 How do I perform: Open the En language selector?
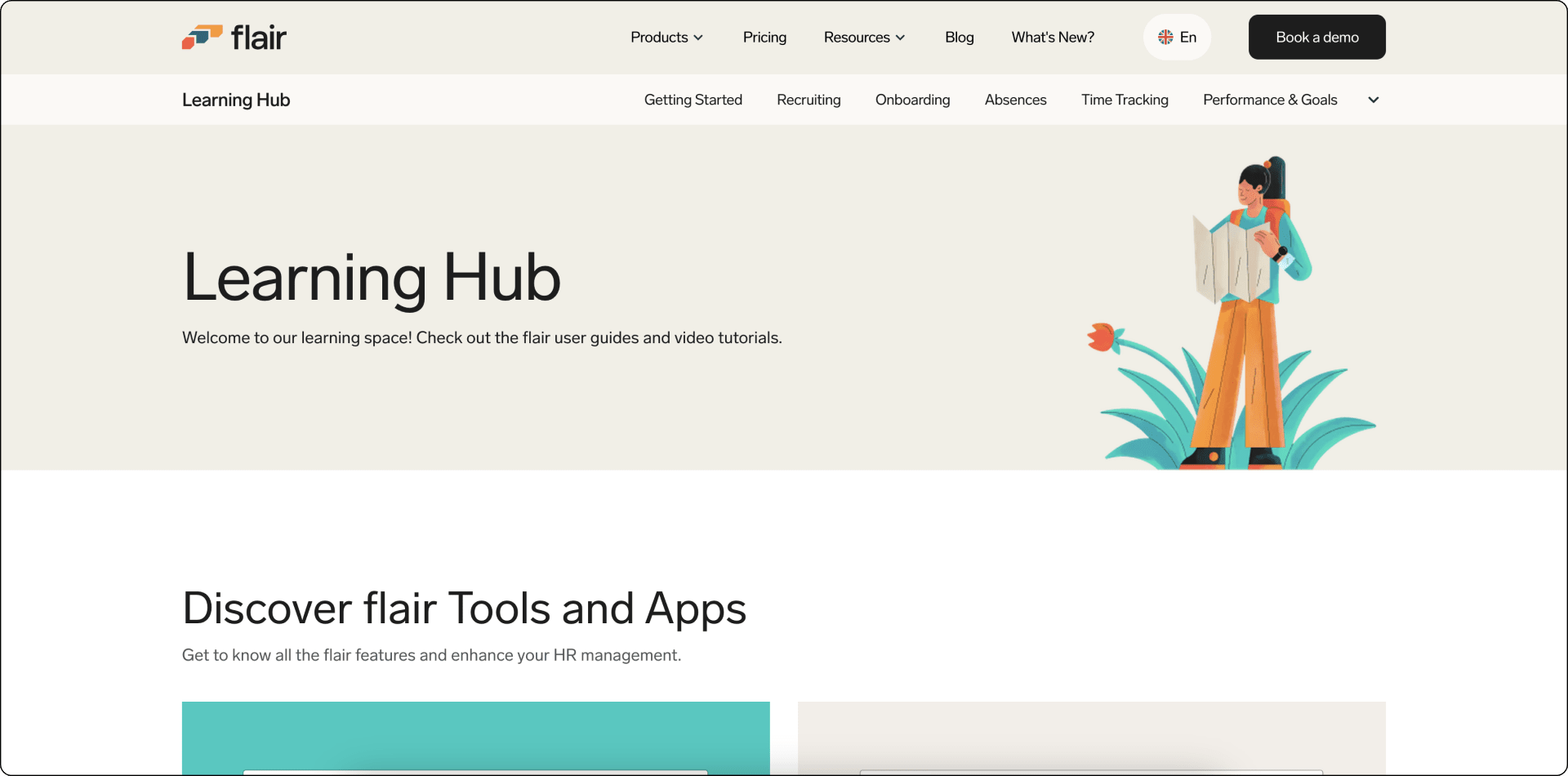pyautogui.click(x=1177, y=37)
